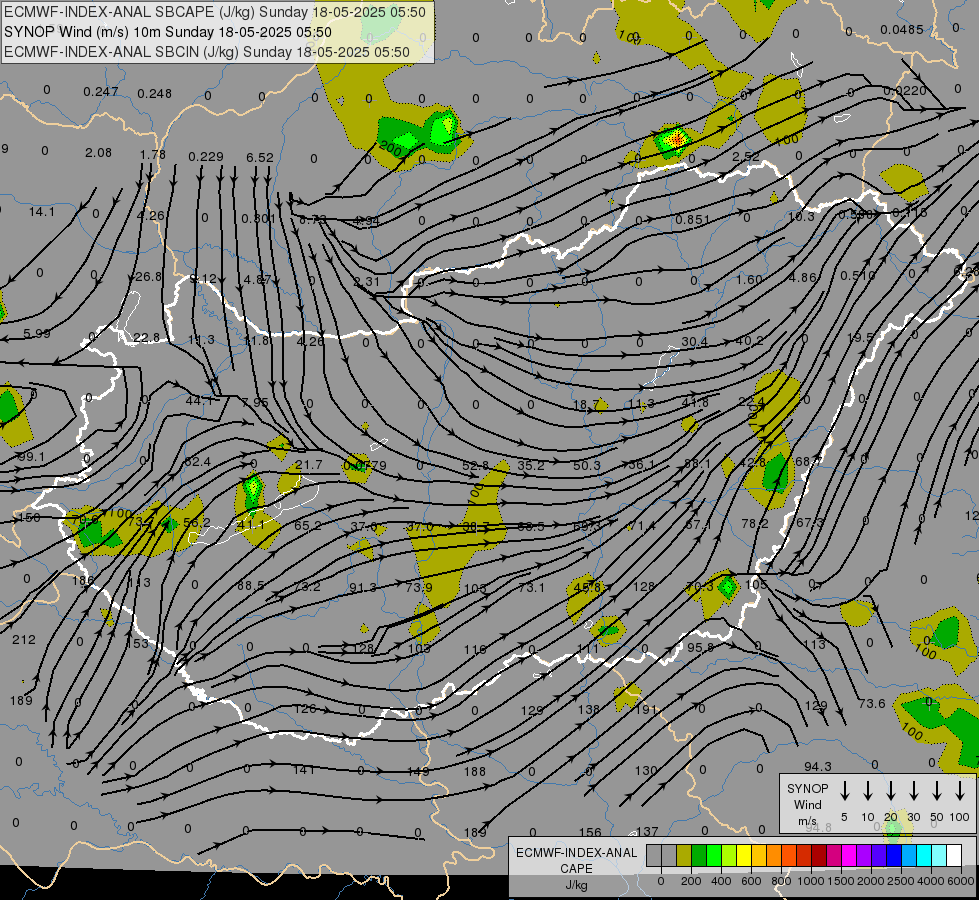Click the 100 m/s wind legend arrow
This screenshot has width=979, height=900.
(960, 791)
